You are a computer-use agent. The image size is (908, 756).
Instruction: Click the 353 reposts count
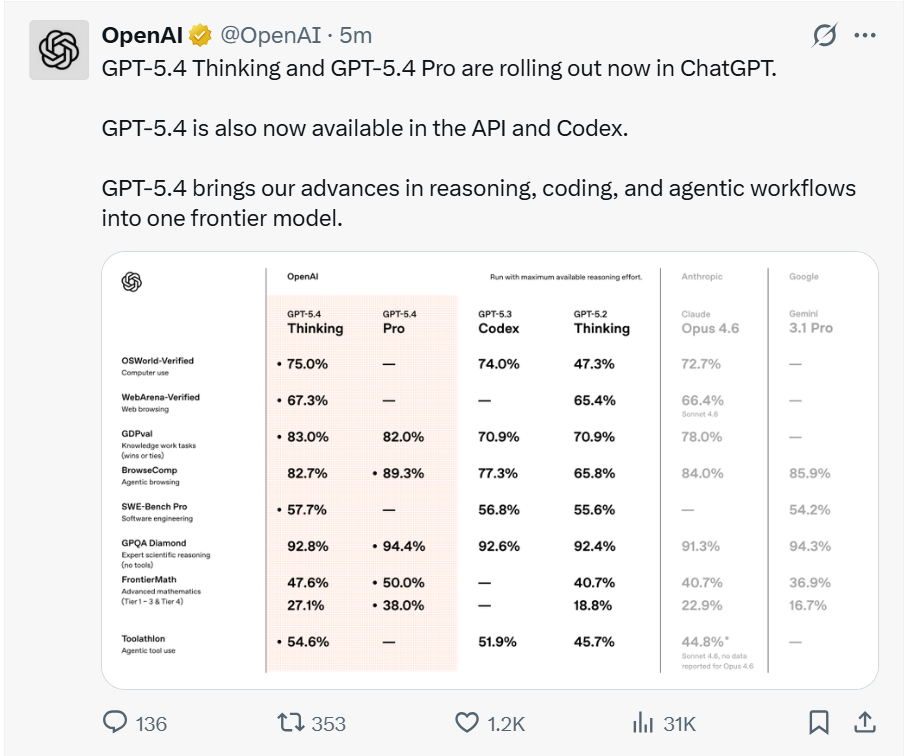pos(328,723)
